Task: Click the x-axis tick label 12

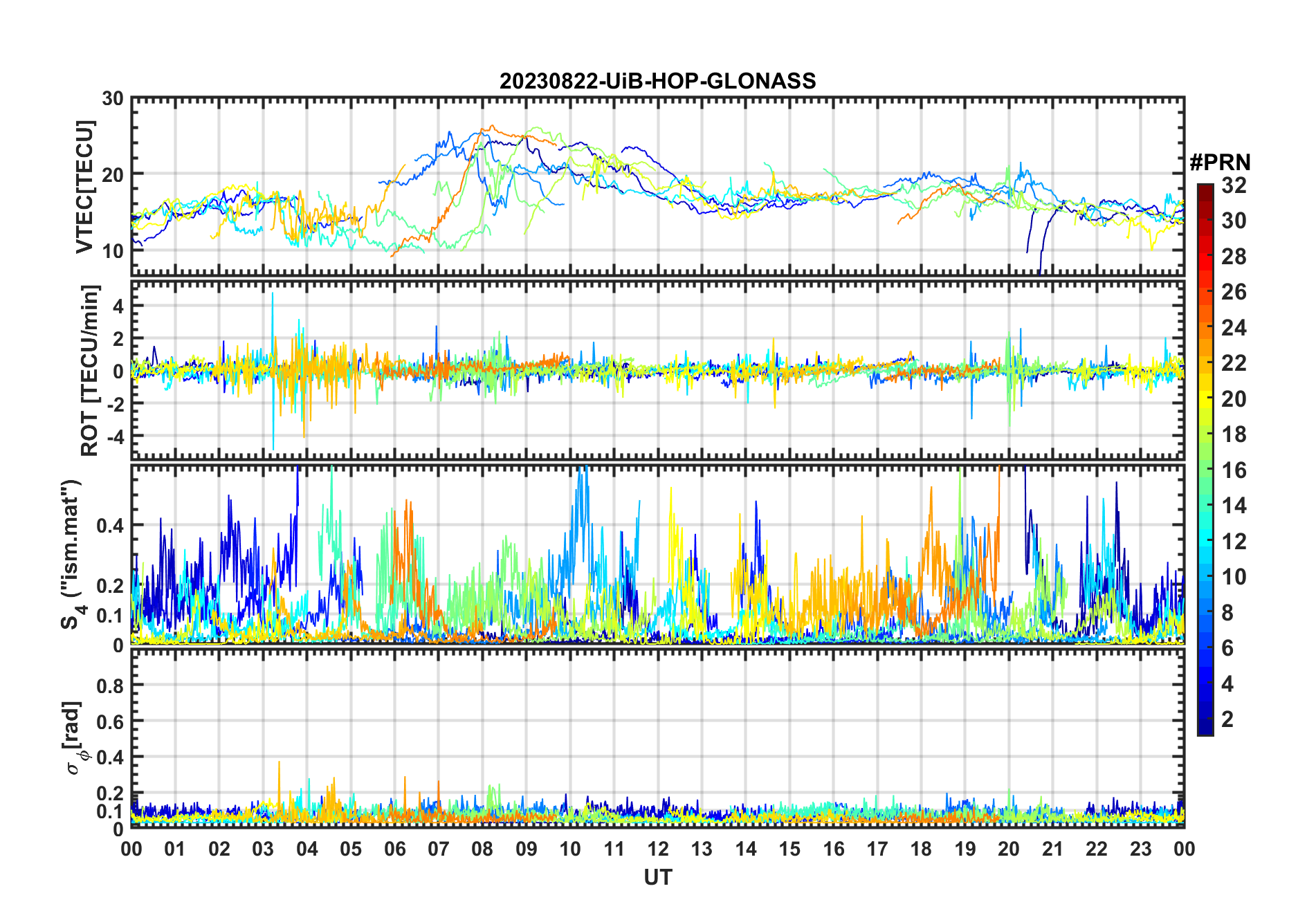Action: pyautogui.click(x=657, y=849)
